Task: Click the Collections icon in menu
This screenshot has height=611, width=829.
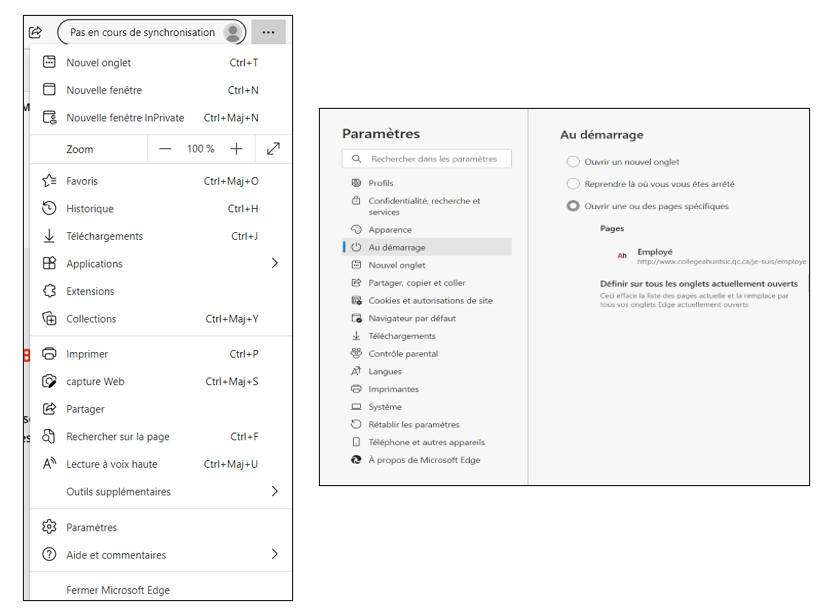Action: [49, 319]
